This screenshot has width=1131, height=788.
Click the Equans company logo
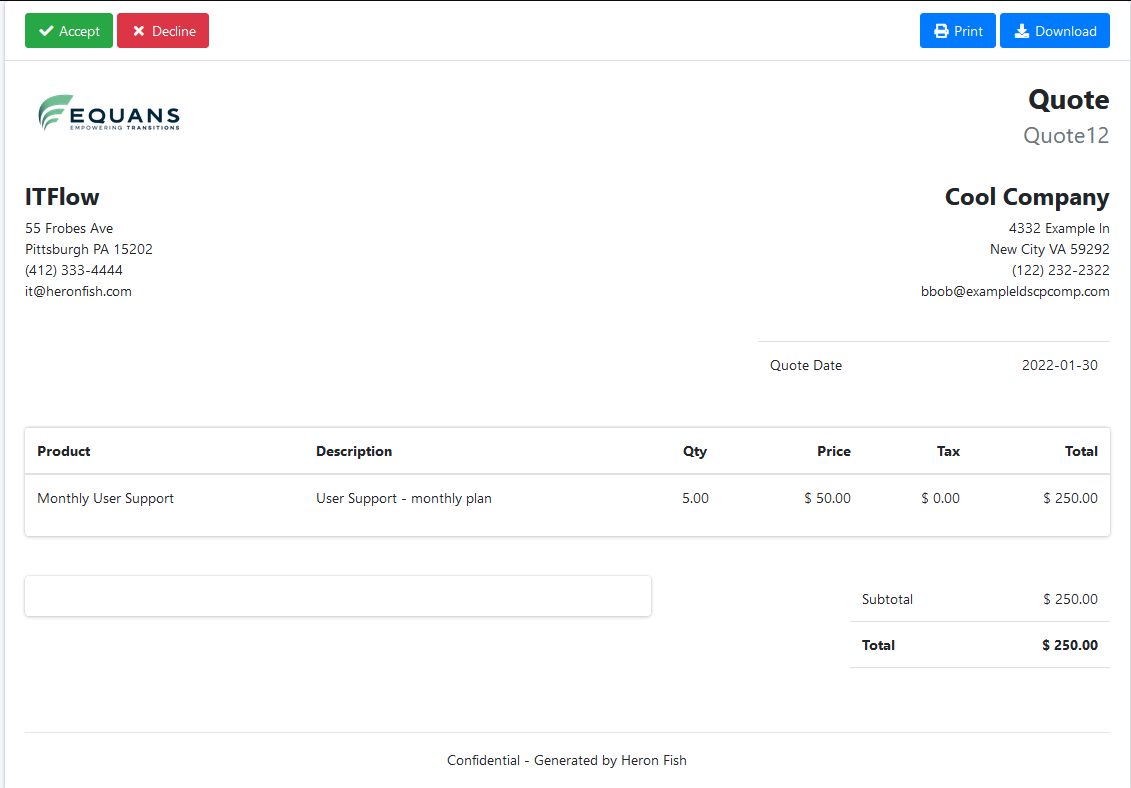pos(109,113)
